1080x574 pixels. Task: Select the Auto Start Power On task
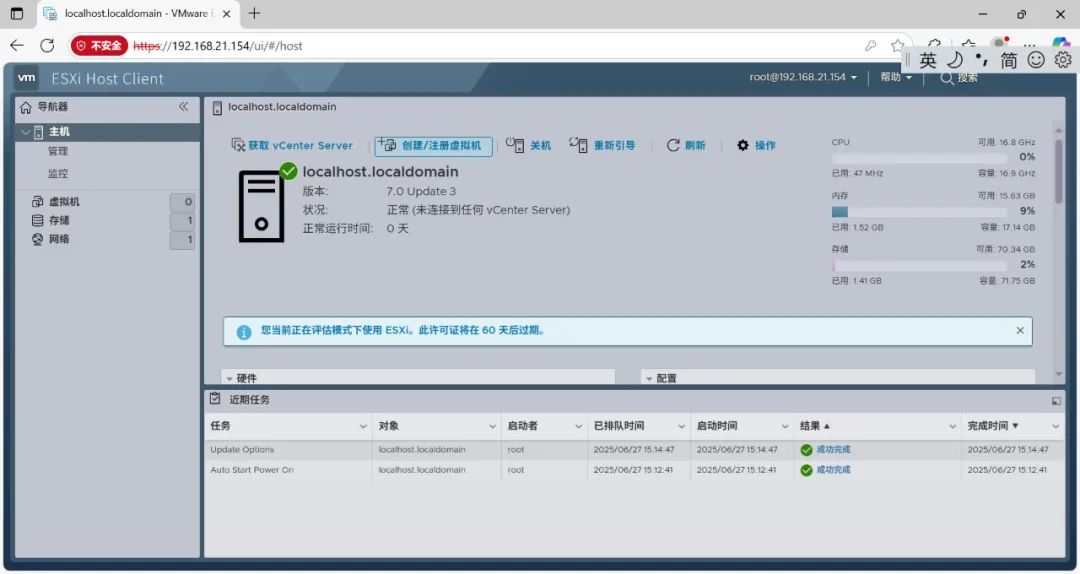click(634, 469)
